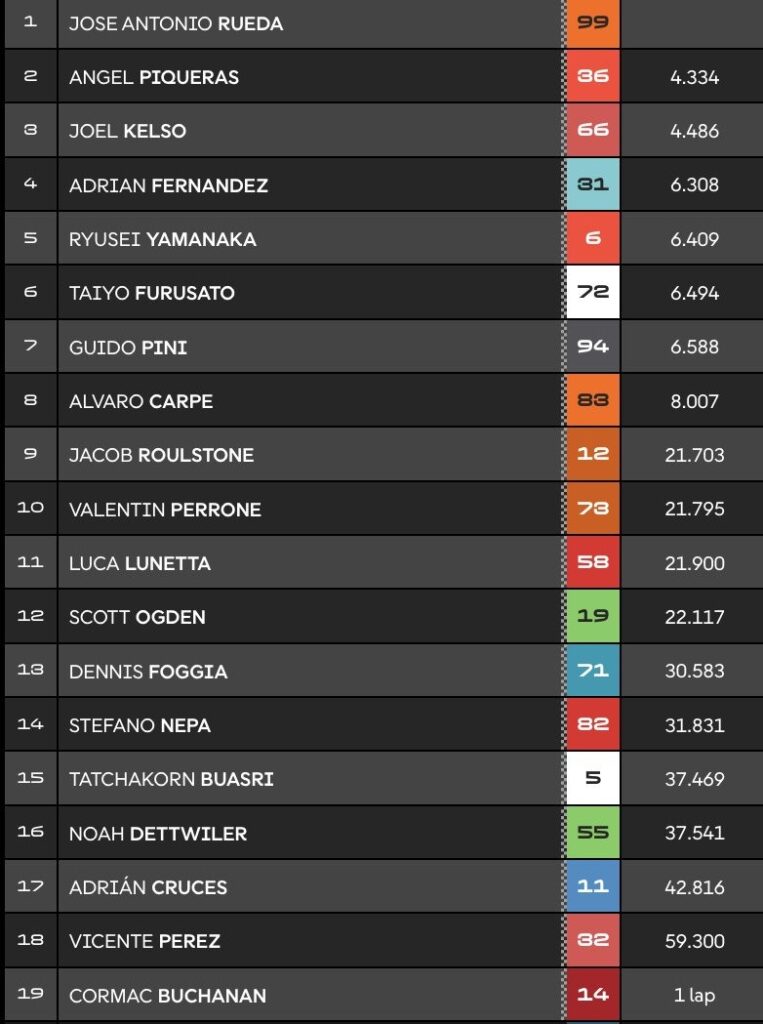Open Valentin Perrone's rider name
763x1024 pixels.
click(165, 509)
